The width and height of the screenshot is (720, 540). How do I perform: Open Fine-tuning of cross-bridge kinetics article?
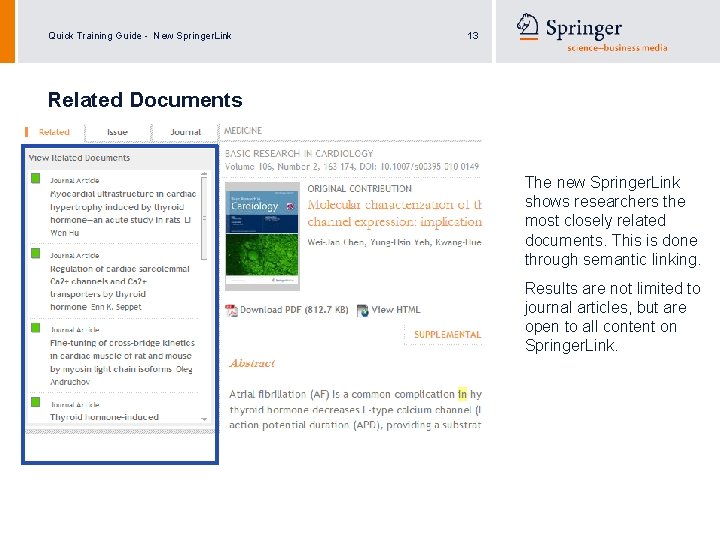point(122,362)
